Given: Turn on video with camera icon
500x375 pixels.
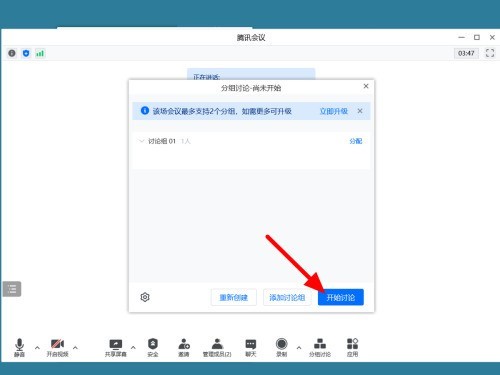Looking at the screenshot, I should click(57, 347).
